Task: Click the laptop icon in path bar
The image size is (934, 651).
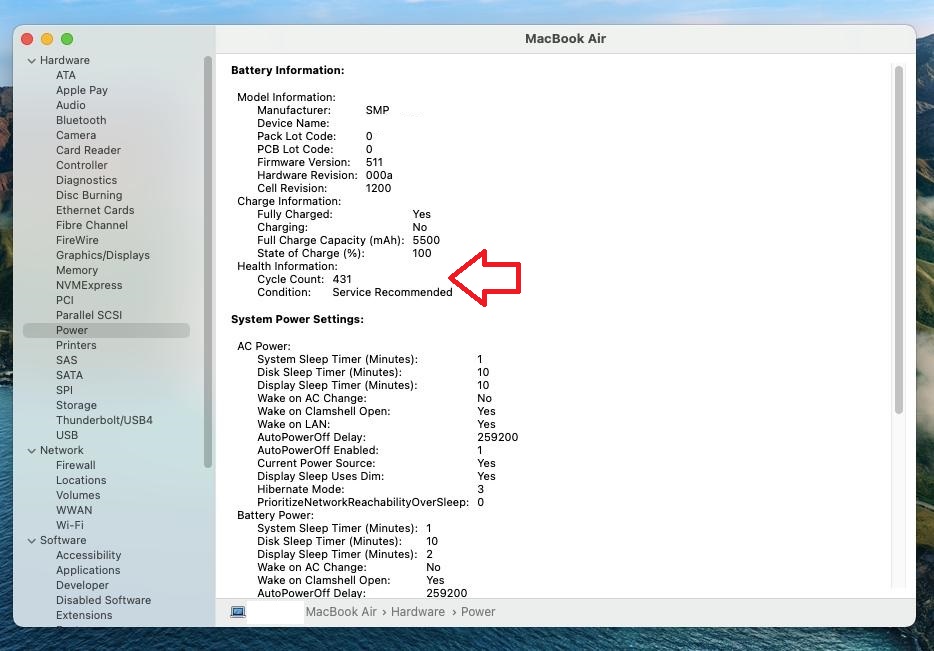Action: tap(238, 612)
